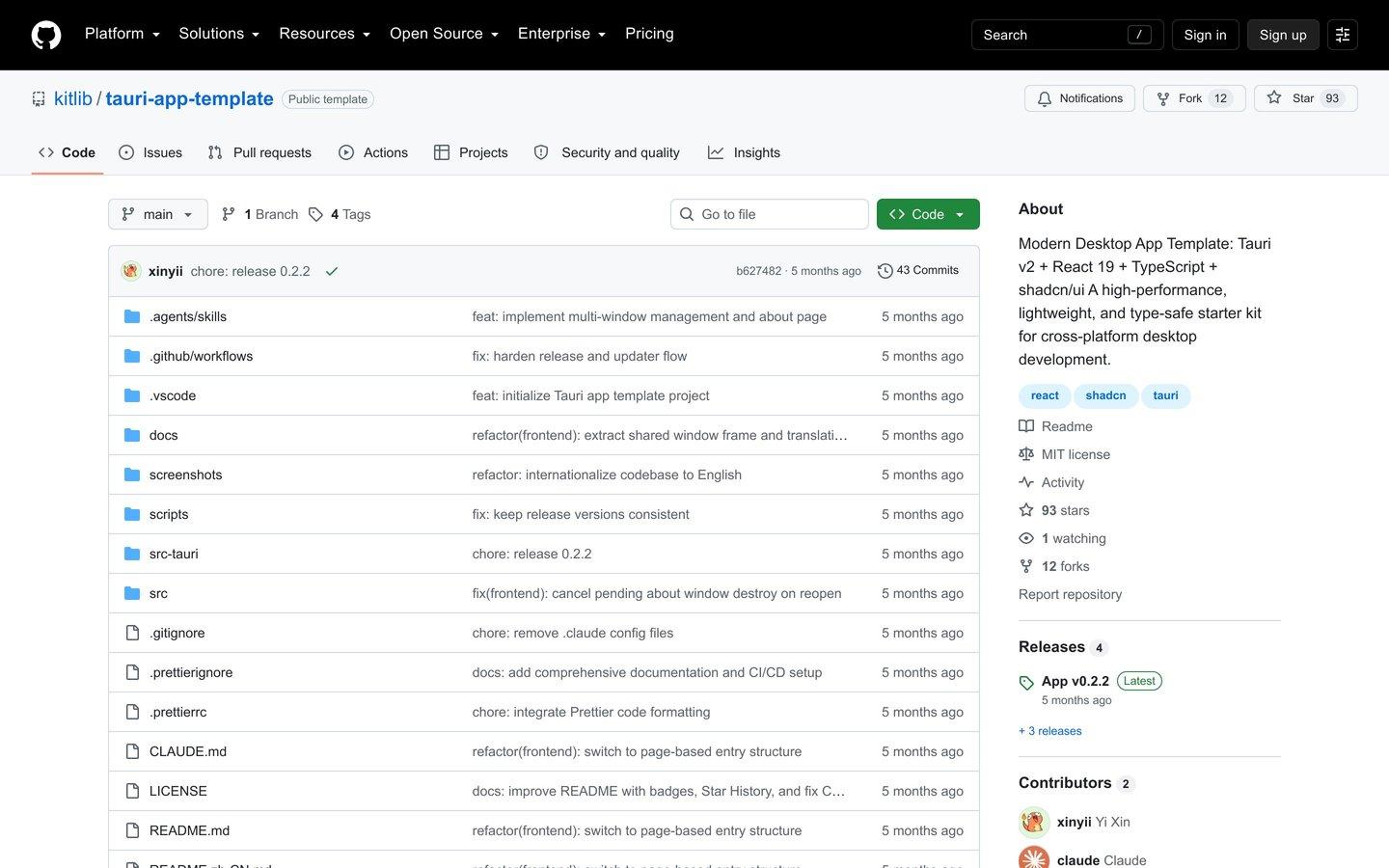Viewport: 1389px width, 868px height.
Task: Switch to the Insights tab
Action: (x=744, y=152)
